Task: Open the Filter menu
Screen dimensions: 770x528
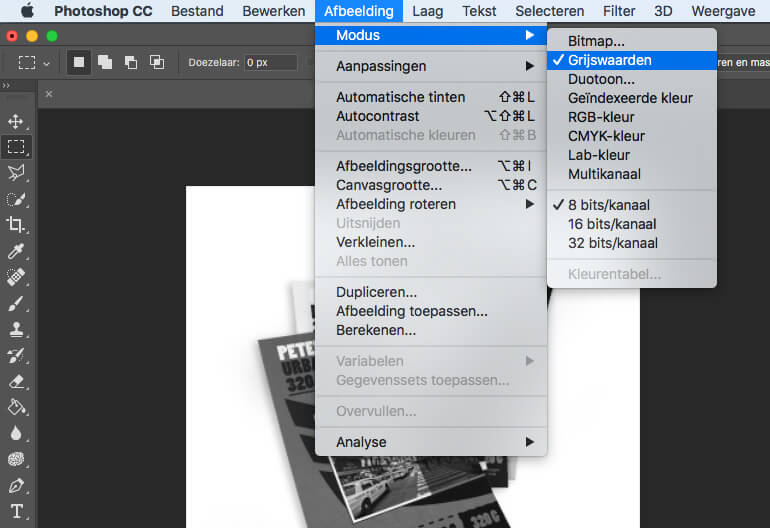Action: pyautogui.click(x=619, y=11)
